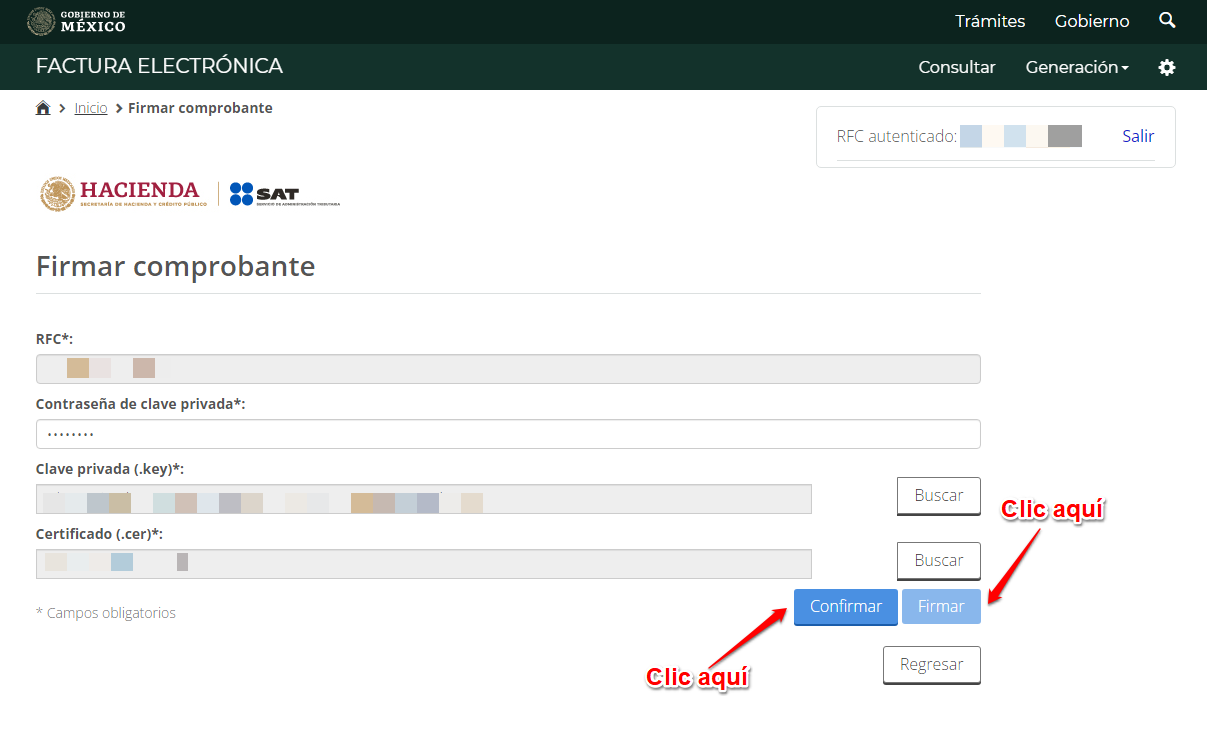Click the Certificado (.cer) file field
Viewport: 1207px width, 735px height.
tap(424, 564)
